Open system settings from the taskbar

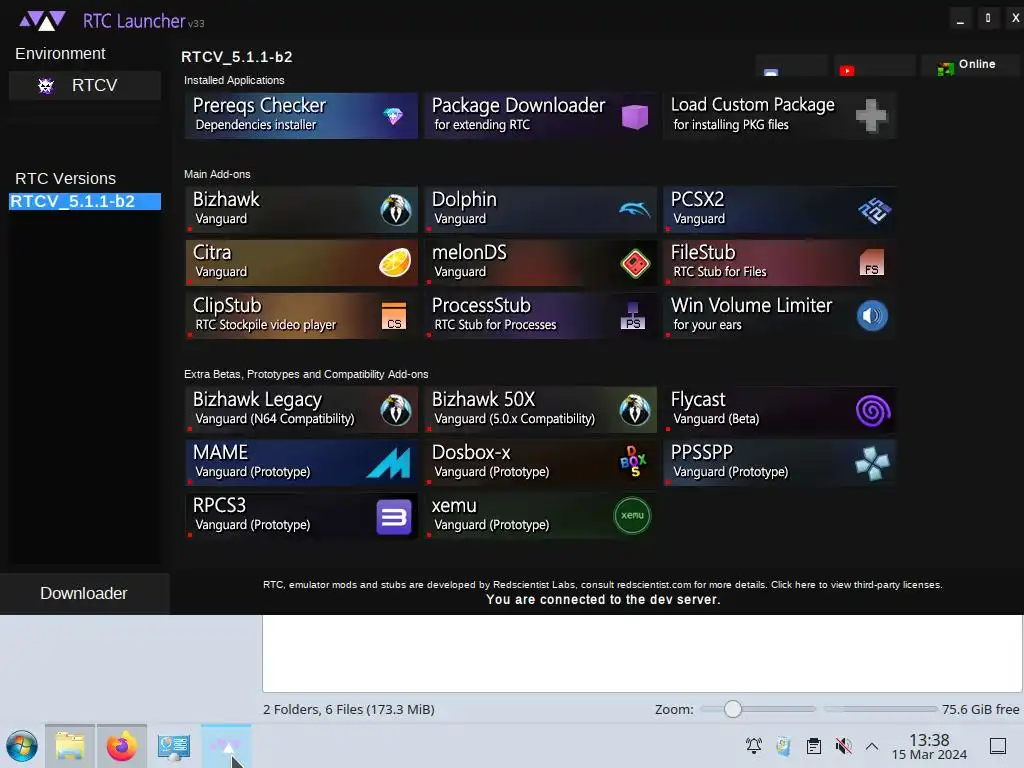point(174,746)
